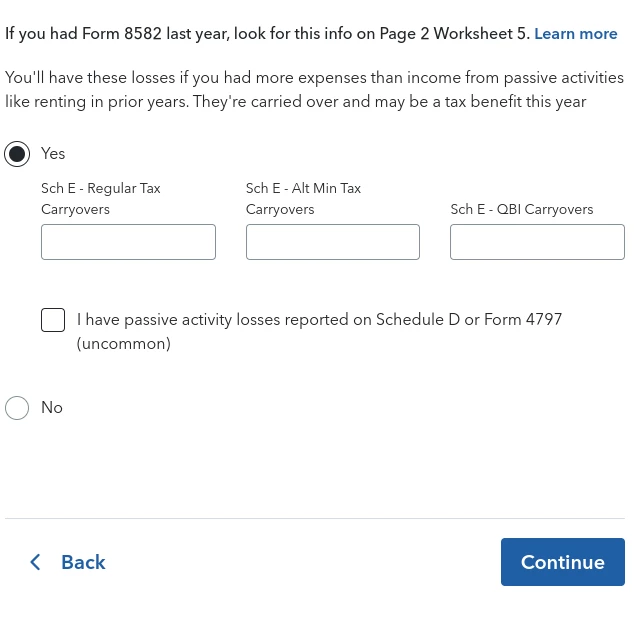Click the passive activities losses explanation paragraph

click(x=314, y=89)
